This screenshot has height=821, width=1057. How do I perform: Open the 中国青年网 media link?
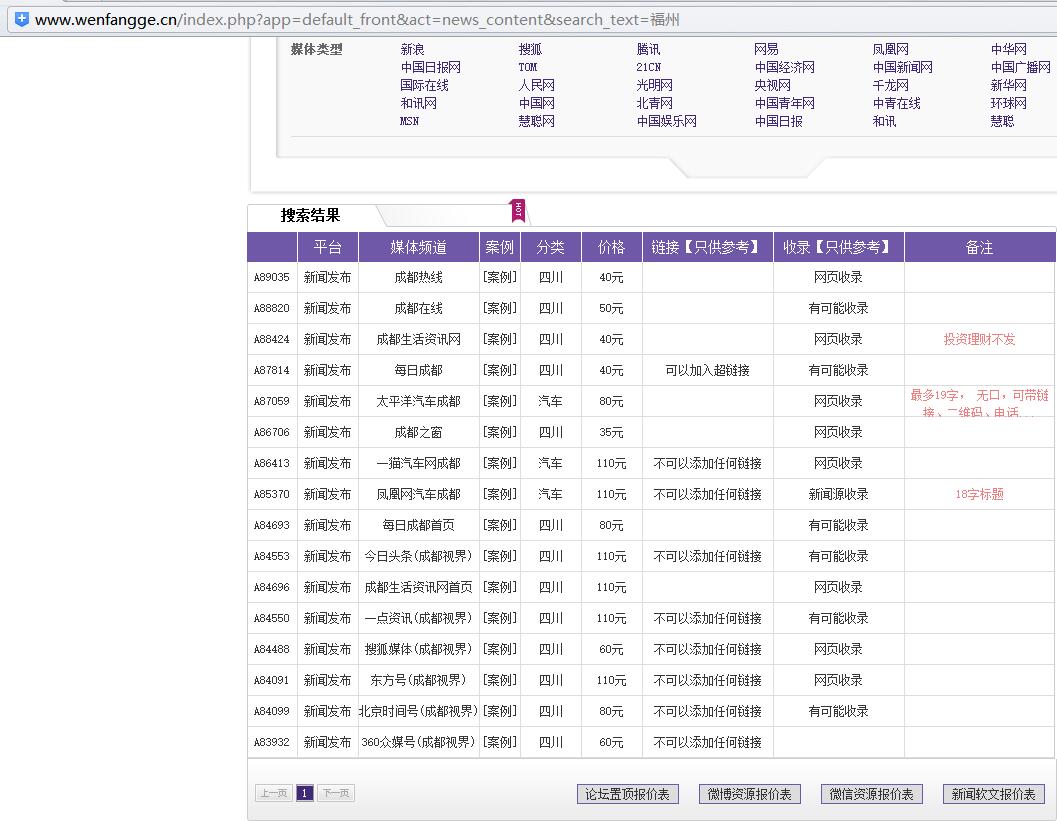click(785, 103)
